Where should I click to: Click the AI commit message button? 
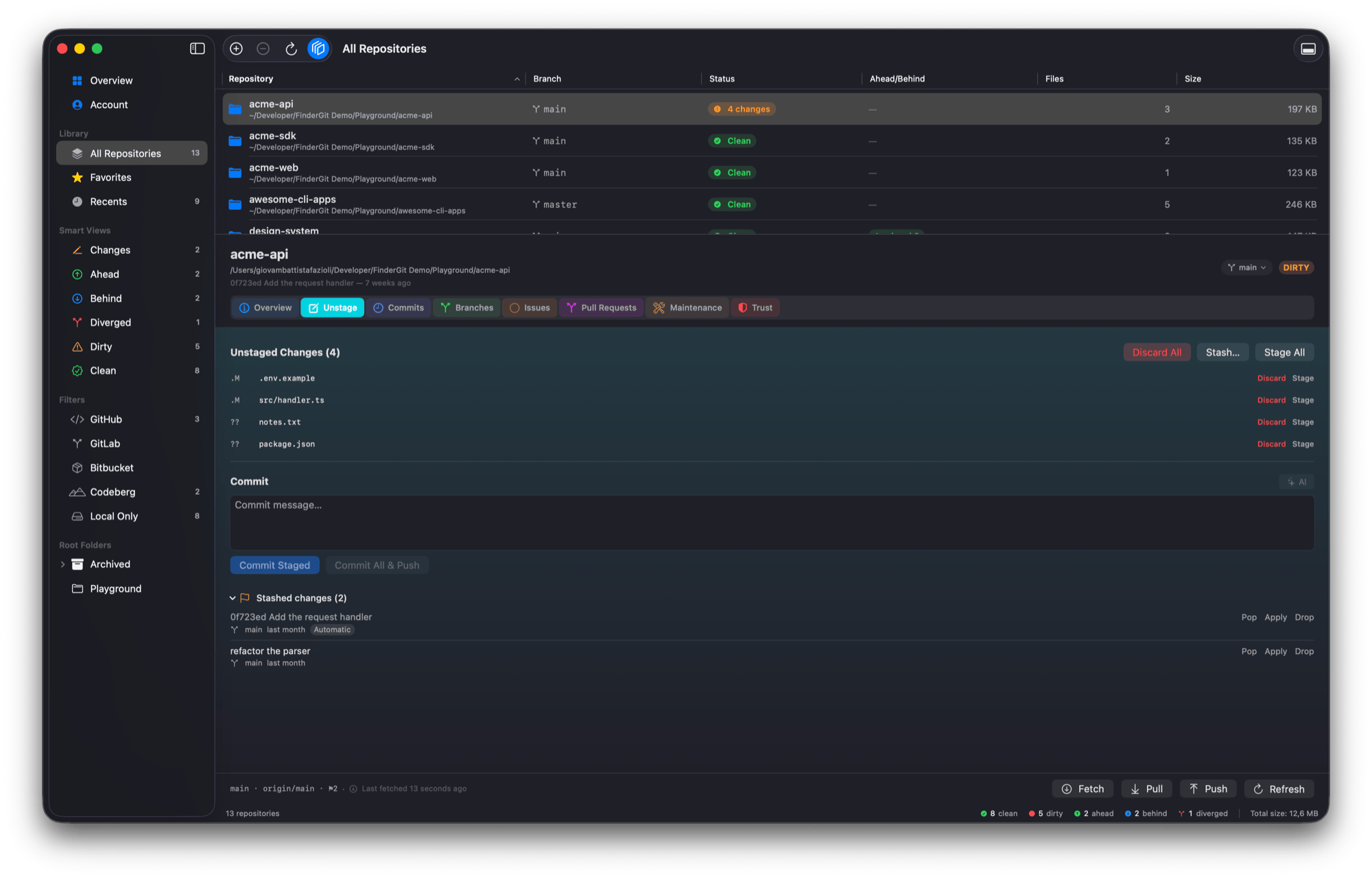click(x=1297, y=482)
